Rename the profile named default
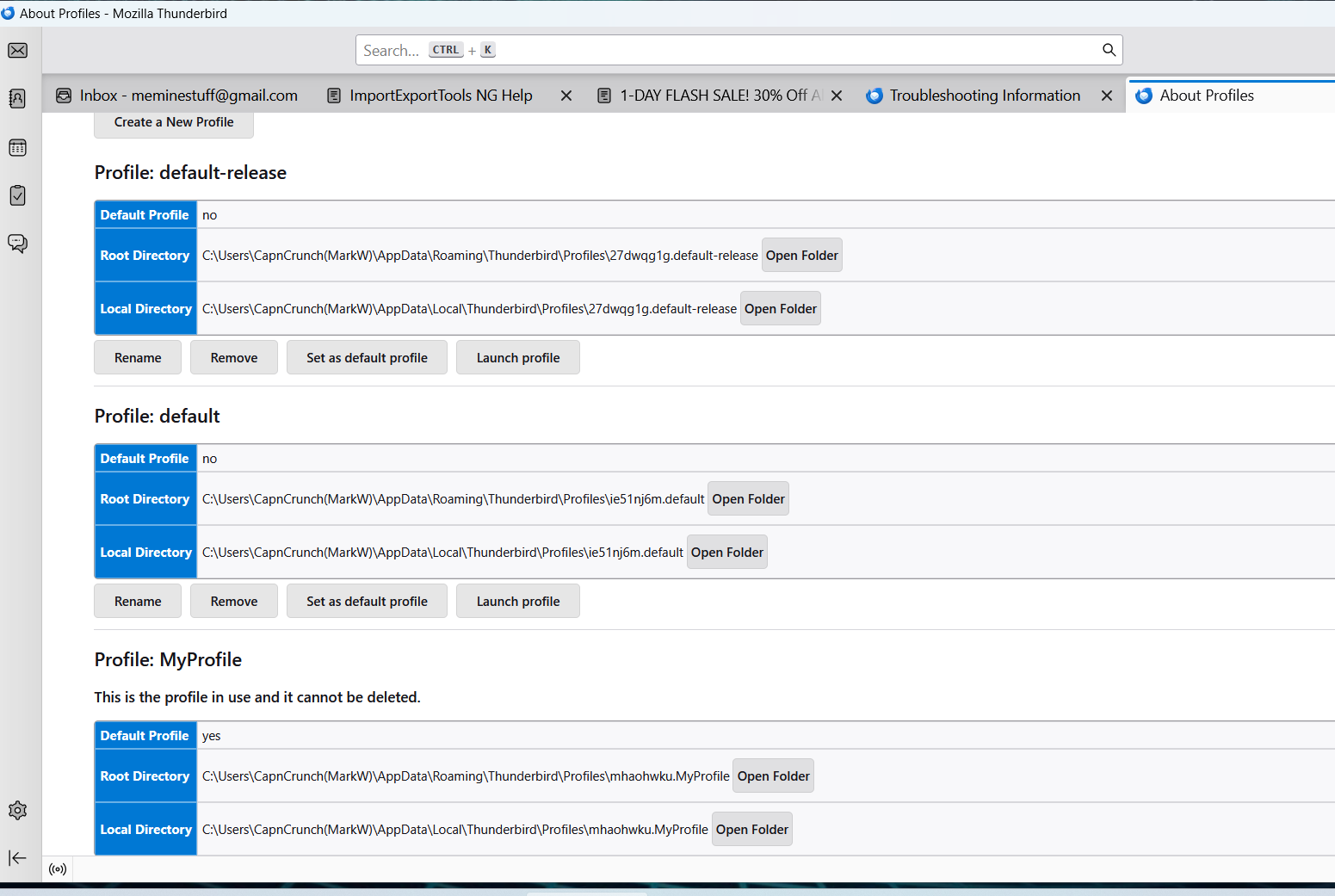The image size is (1335, 896). pos(138,602)
